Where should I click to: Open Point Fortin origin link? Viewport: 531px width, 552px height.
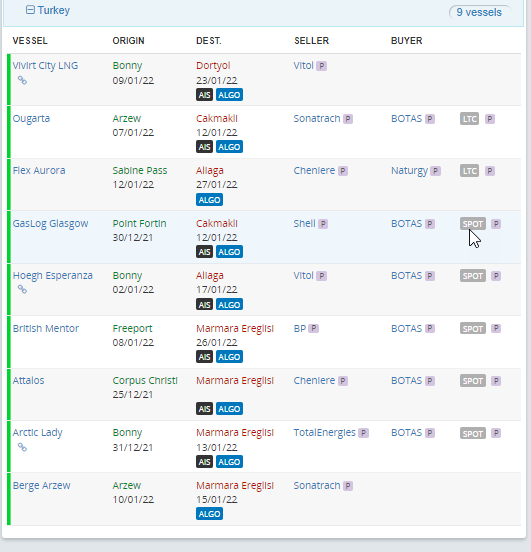pyautogui.click(x=139, y=224)
